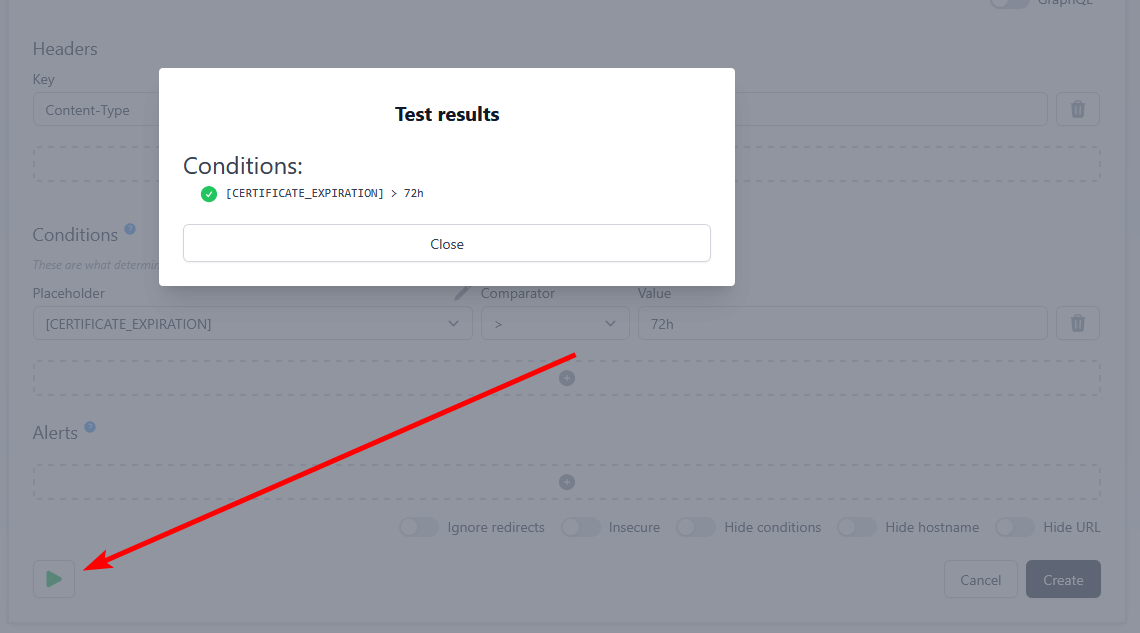Add a new condition with plus icon
The image size is (1140, 633).
point(567,378)
